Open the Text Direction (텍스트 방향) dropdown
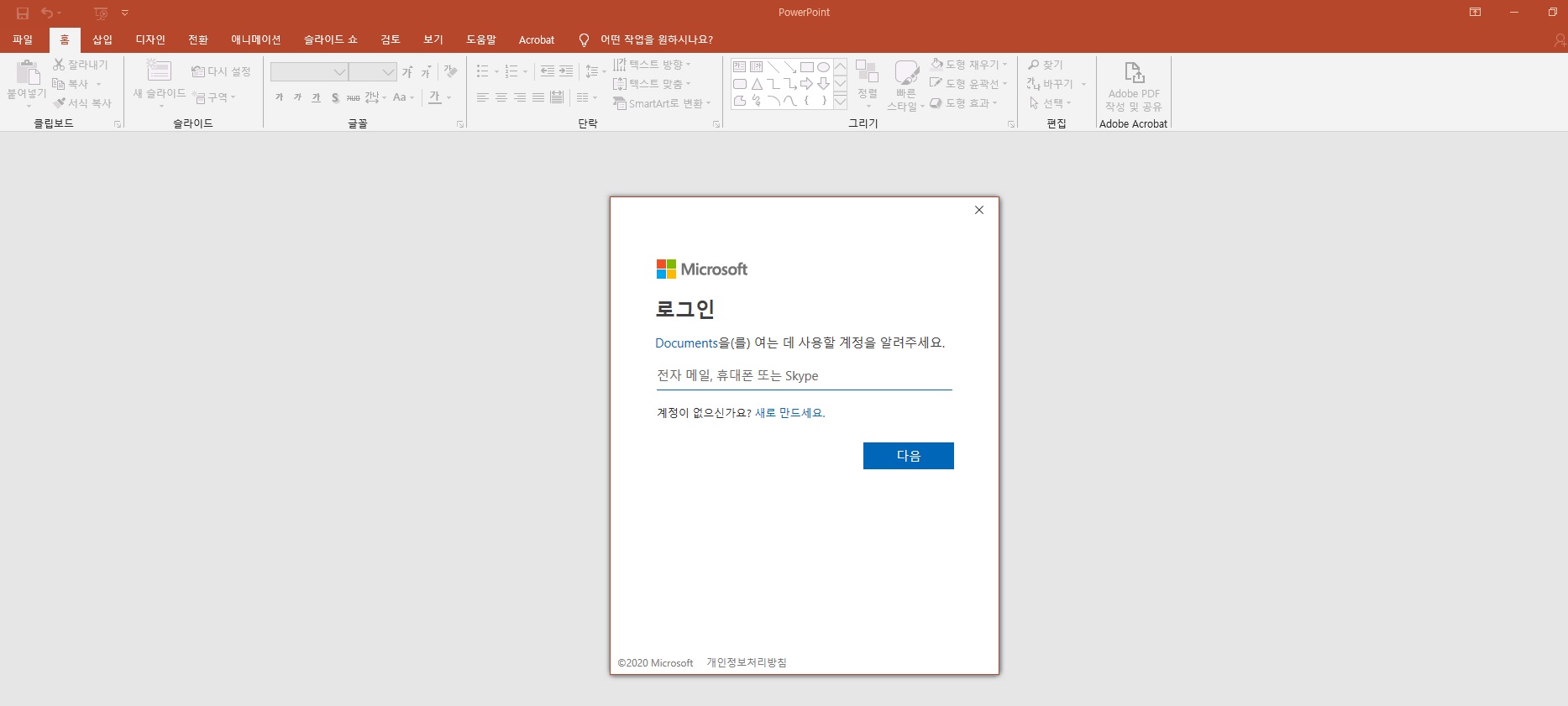 [652, 65]
